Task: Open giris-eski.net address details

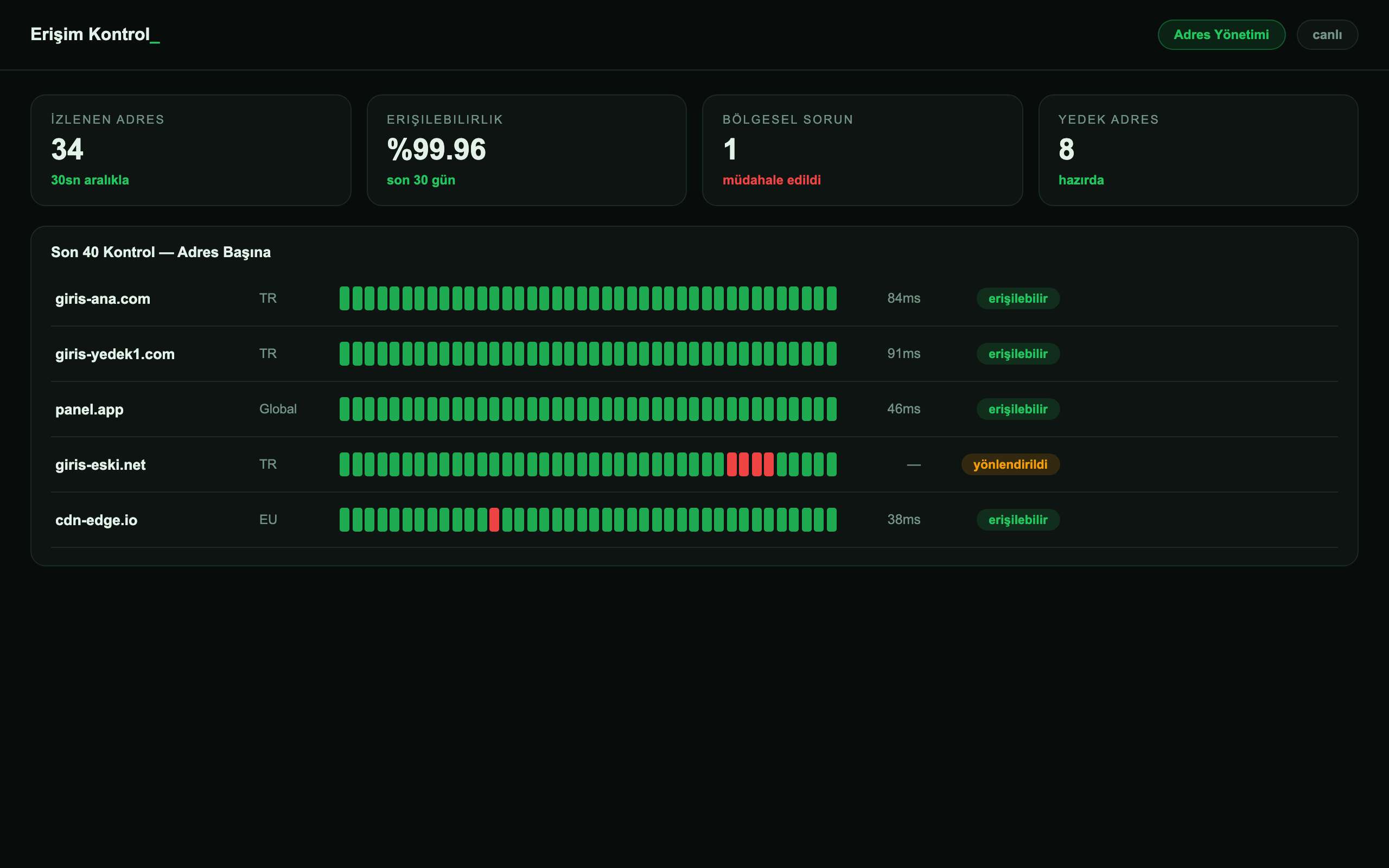Action: coord(694,464)
